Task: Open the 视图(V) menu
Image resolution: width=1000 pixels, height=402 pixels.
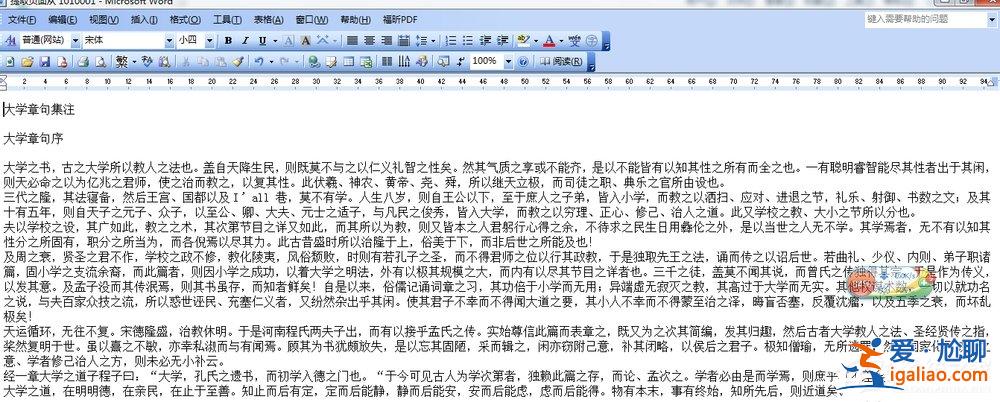Action: click(x=104, y=20)
